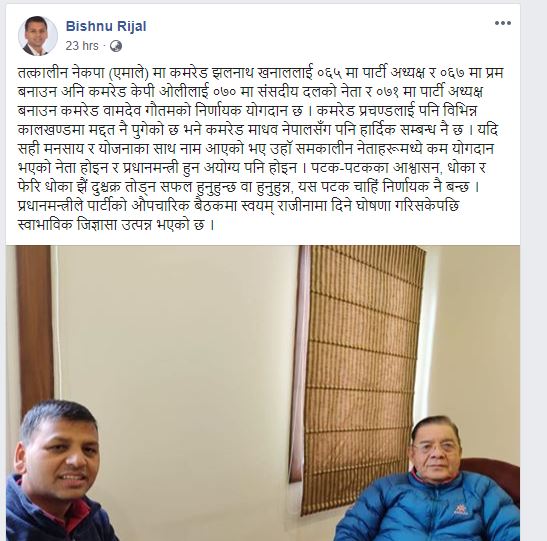Open the three-dot post options menu
Image resolution: width=547 pixels, height=541 pixels.
coord(502,23)
